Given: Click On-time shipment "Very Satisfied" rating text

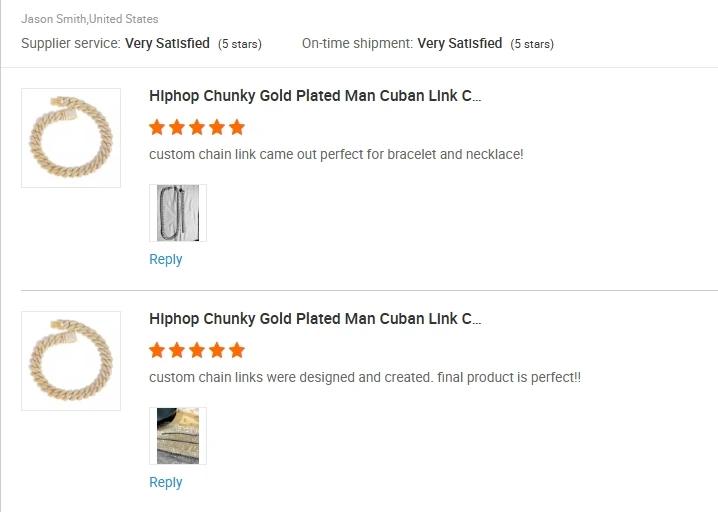Looking at the screenshot, I should click(x=459, y=43).
